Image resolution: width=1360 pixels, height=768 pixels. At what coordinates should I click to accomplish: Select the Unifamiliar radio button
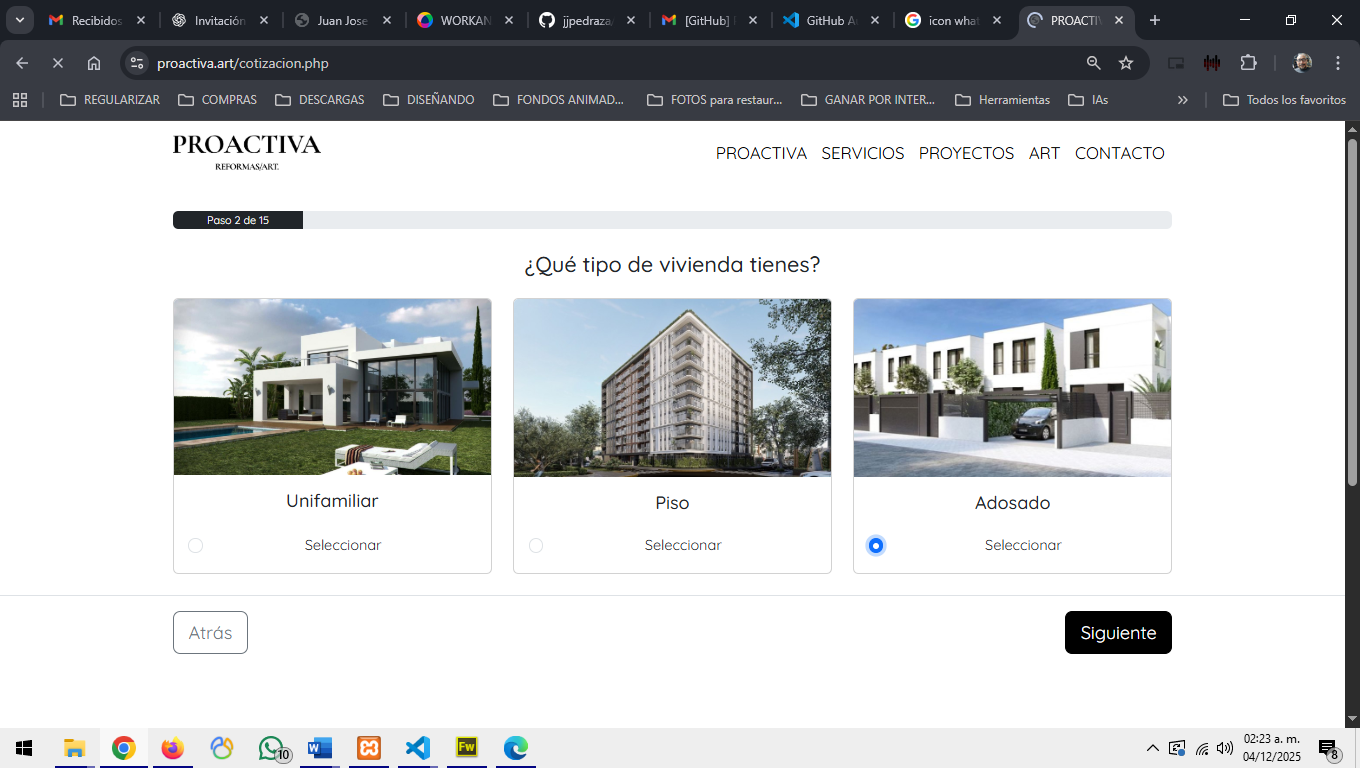(x=196, y=545)
